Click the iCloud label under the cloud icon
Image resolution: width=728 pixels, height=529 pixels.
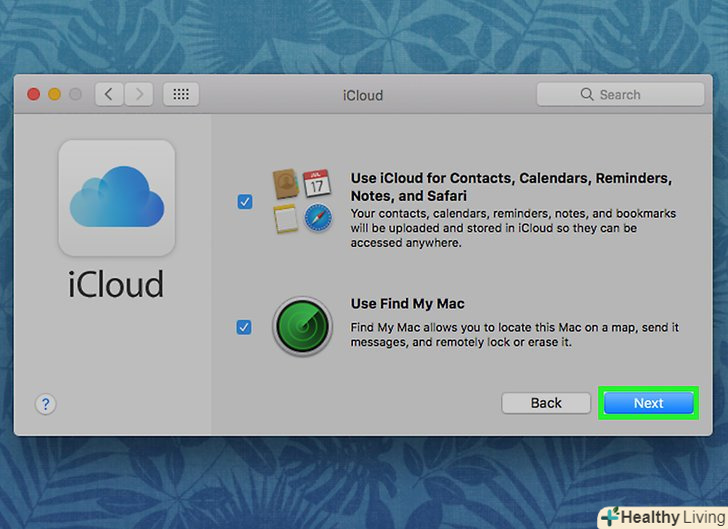116,284
